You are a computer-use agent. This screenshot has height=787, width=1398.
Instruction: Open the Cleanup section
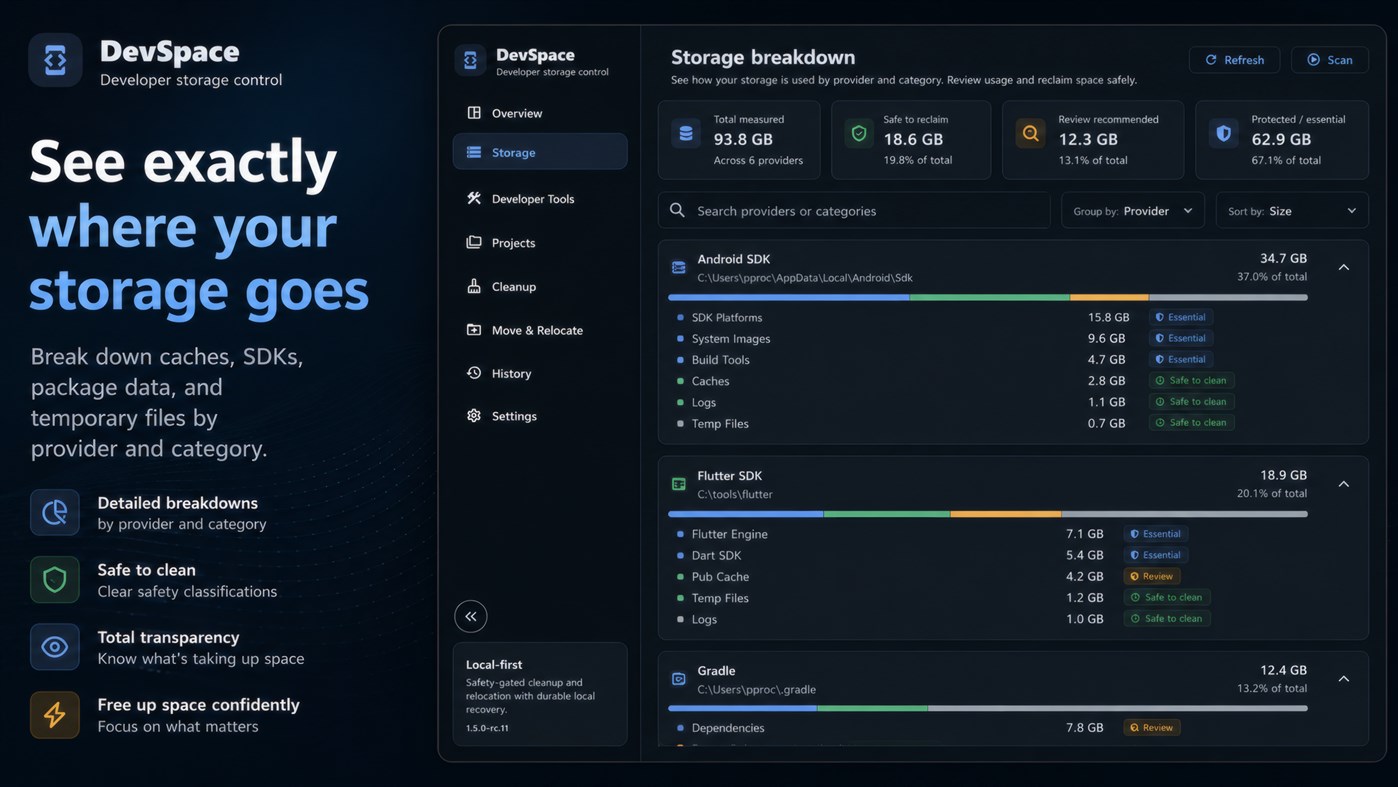pos(540,287)
